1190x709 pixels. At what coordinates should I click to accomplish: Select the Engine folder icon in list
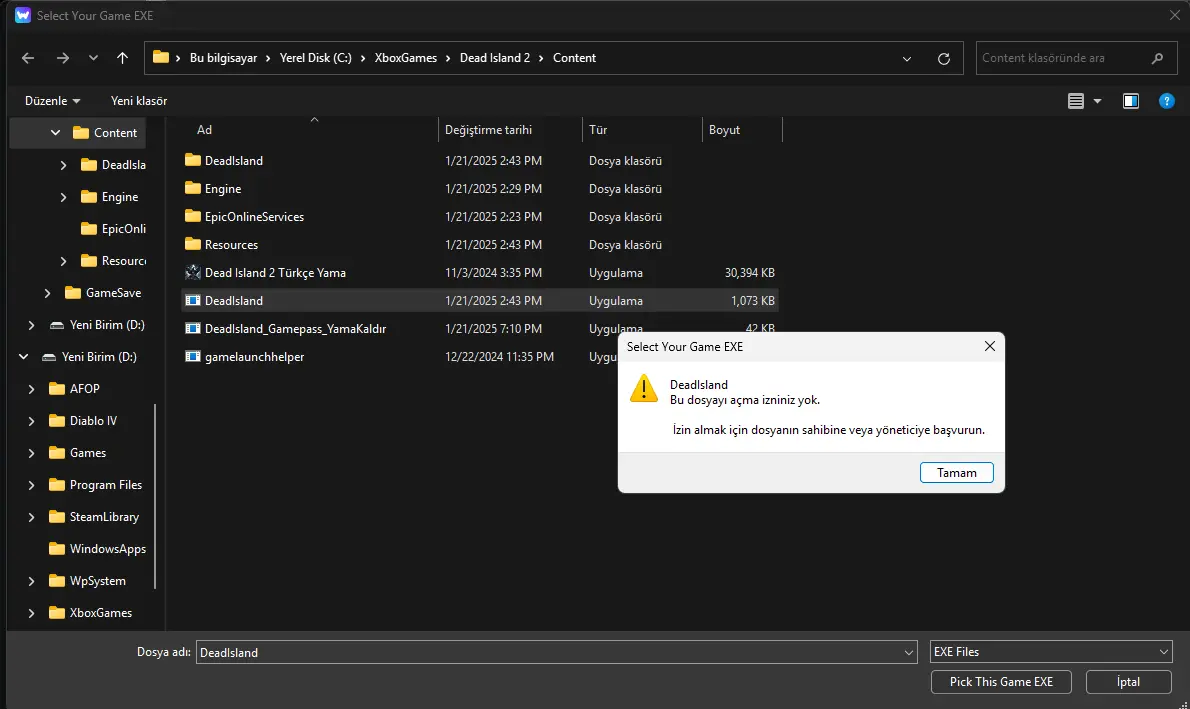click(x=193, y=188)
